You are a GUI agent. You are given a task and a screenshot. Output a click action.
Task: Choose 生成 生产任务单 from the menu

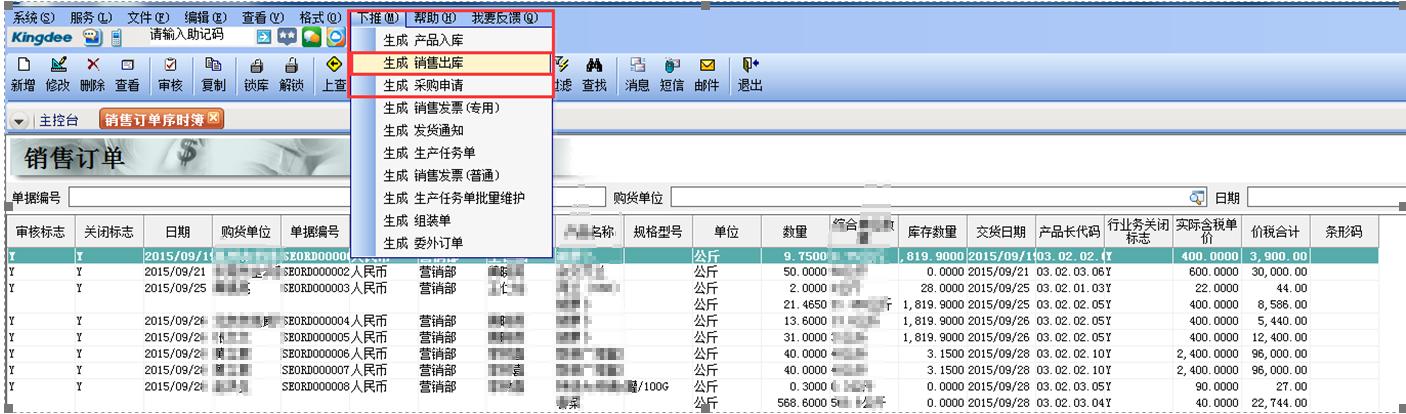[451, 153]
